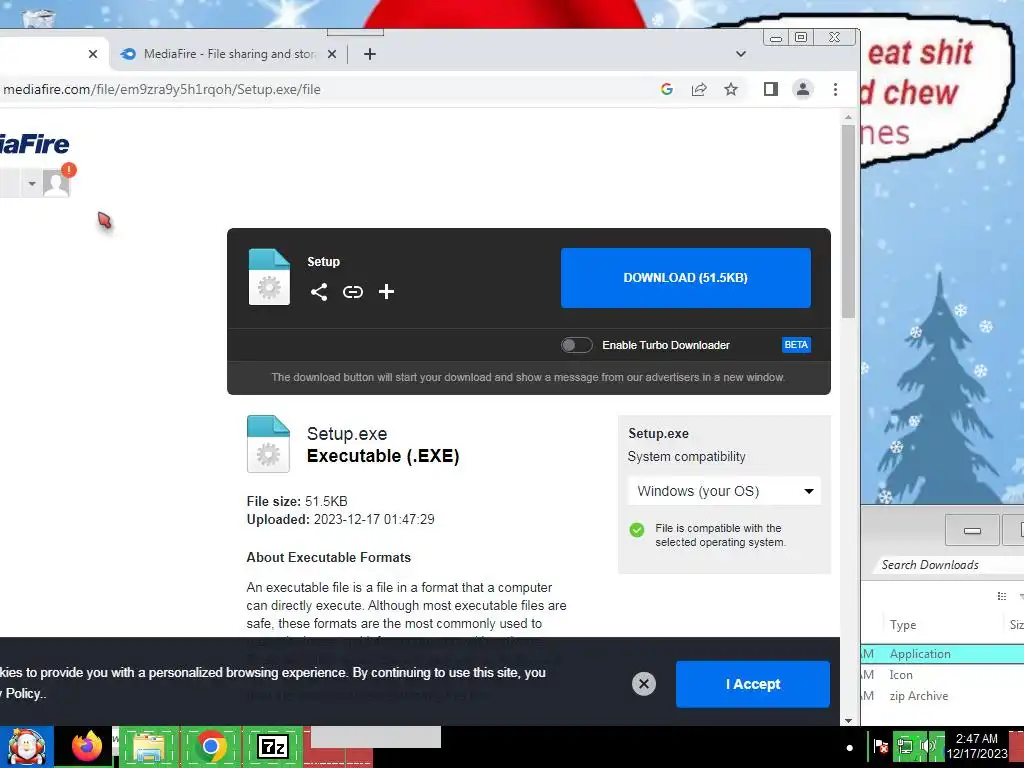Click the Setup.exe executable file icon
Image resolution: width=1024 pixels, height=768 pixels.
point(268,444)
